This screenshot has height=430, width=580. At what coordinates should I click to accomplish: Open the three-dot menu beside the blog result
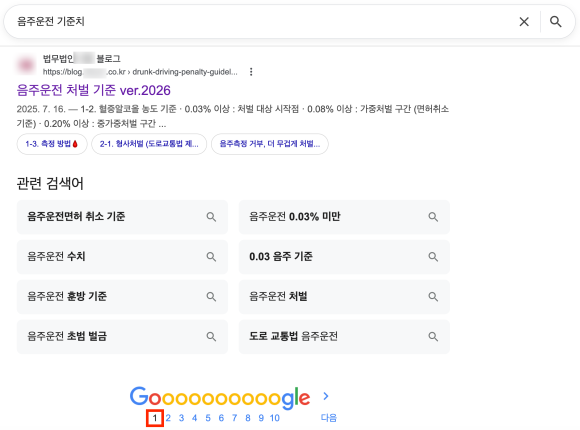pyautogui.click(x=251, y=72)
